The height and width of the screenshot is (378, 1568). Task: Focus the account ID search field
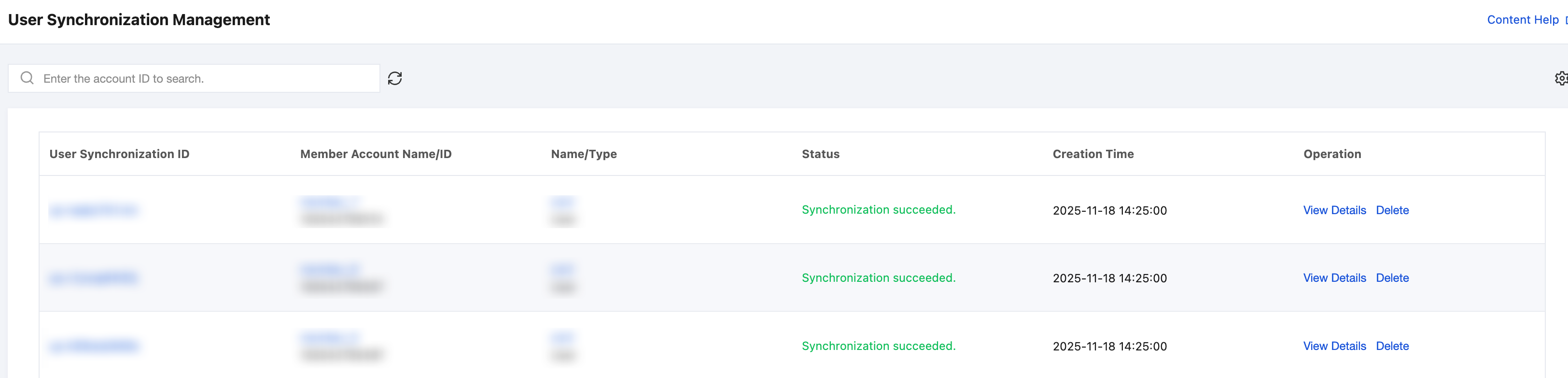pyautogui.click(x=207, y=79)
